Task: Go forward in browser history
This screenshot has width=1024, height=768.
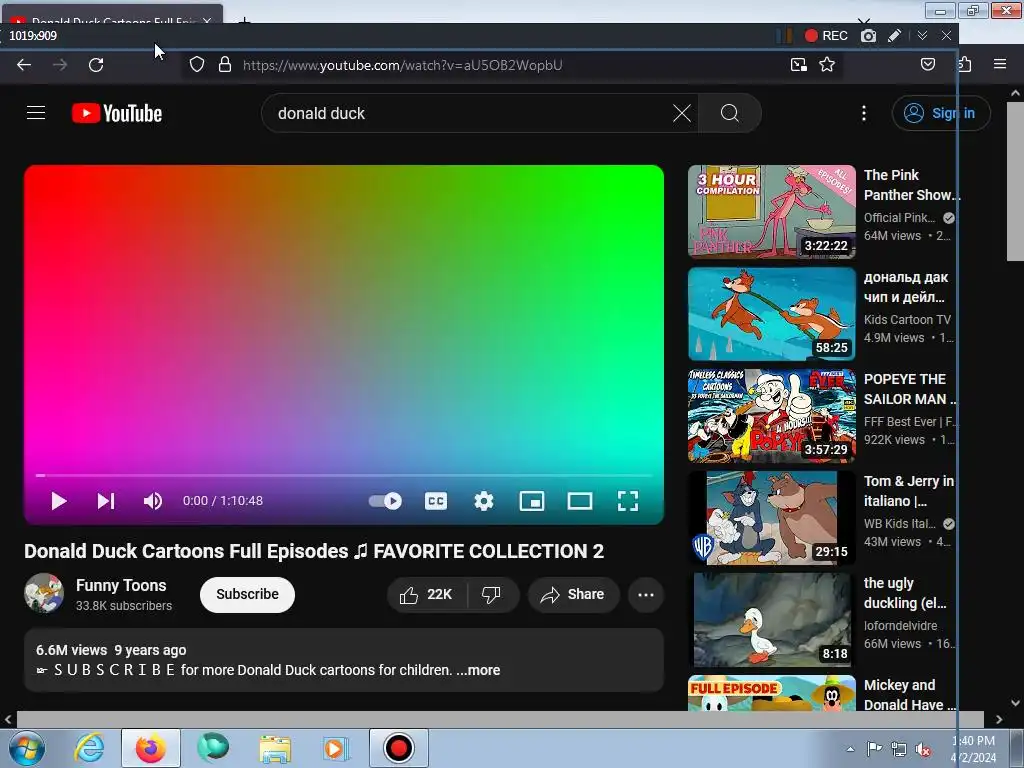Action: 59,65
